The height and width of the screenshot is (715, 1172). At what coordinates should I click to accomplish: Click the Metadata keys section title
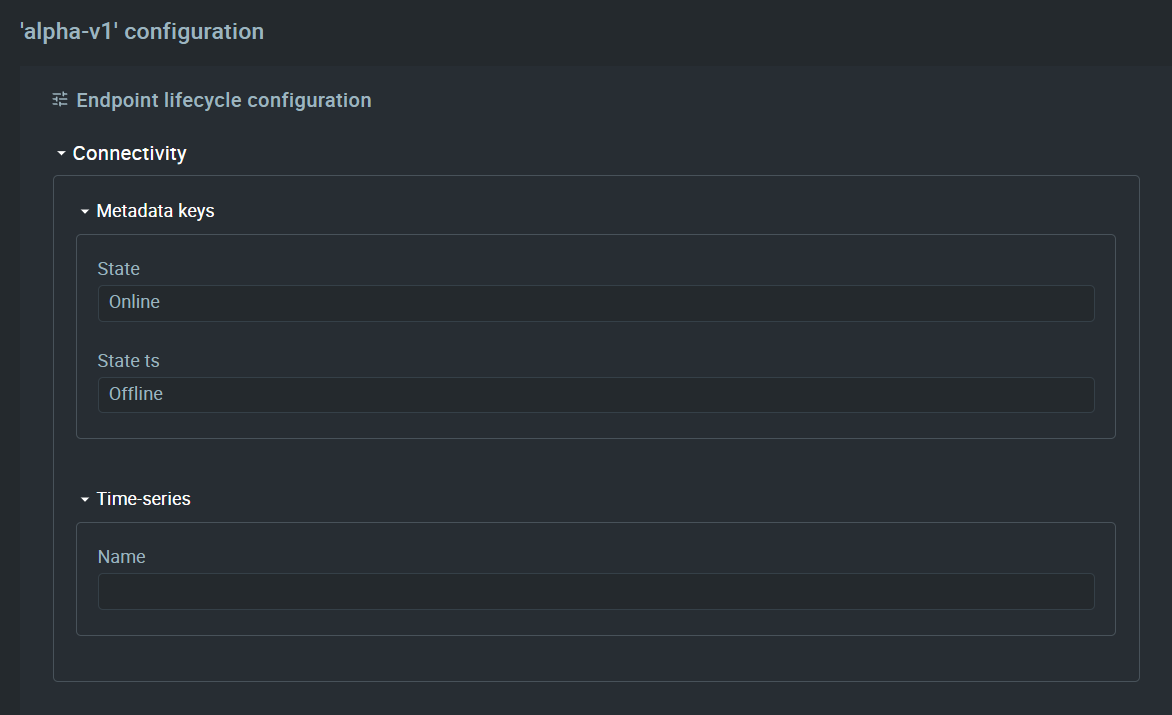tap(155, 211)
